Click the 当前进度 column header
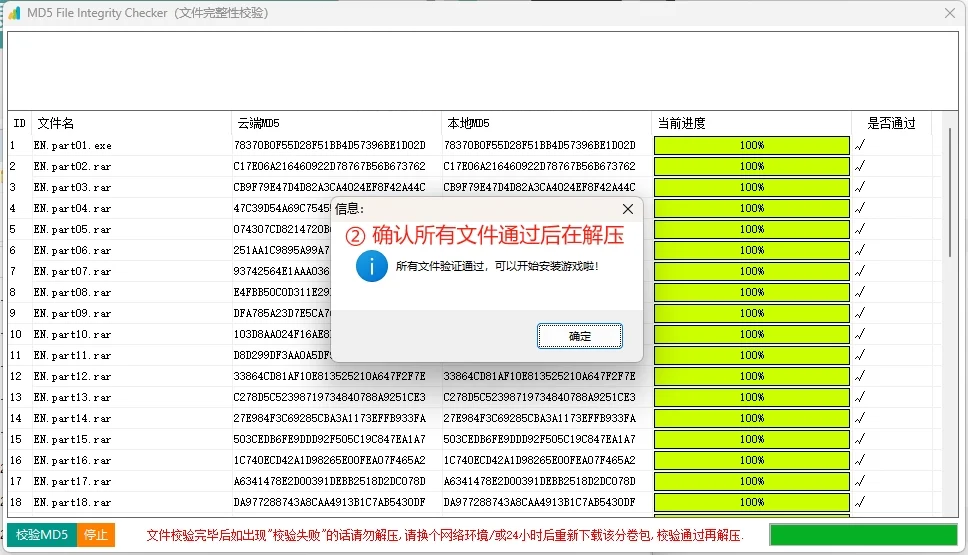Viewport: 968px width, 555px height. (x=681, y=124)
